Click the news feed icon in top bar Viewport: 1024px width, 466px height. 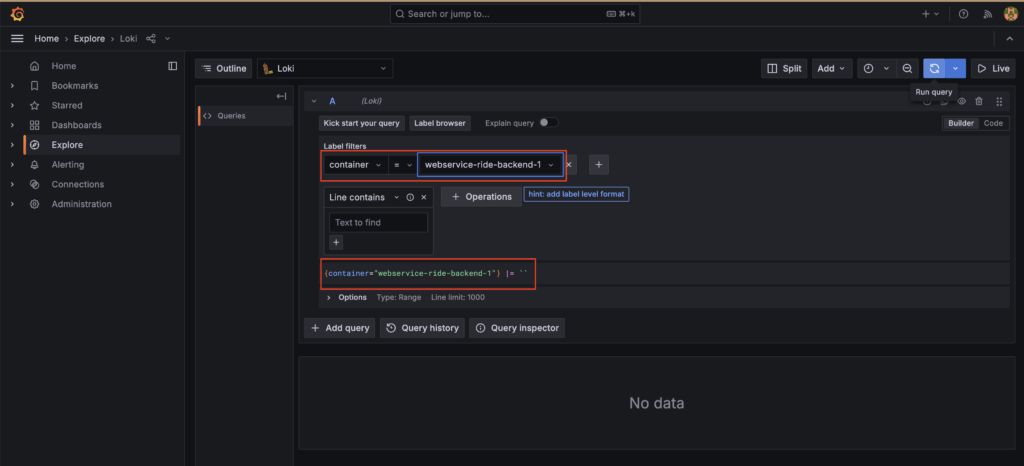986,14
